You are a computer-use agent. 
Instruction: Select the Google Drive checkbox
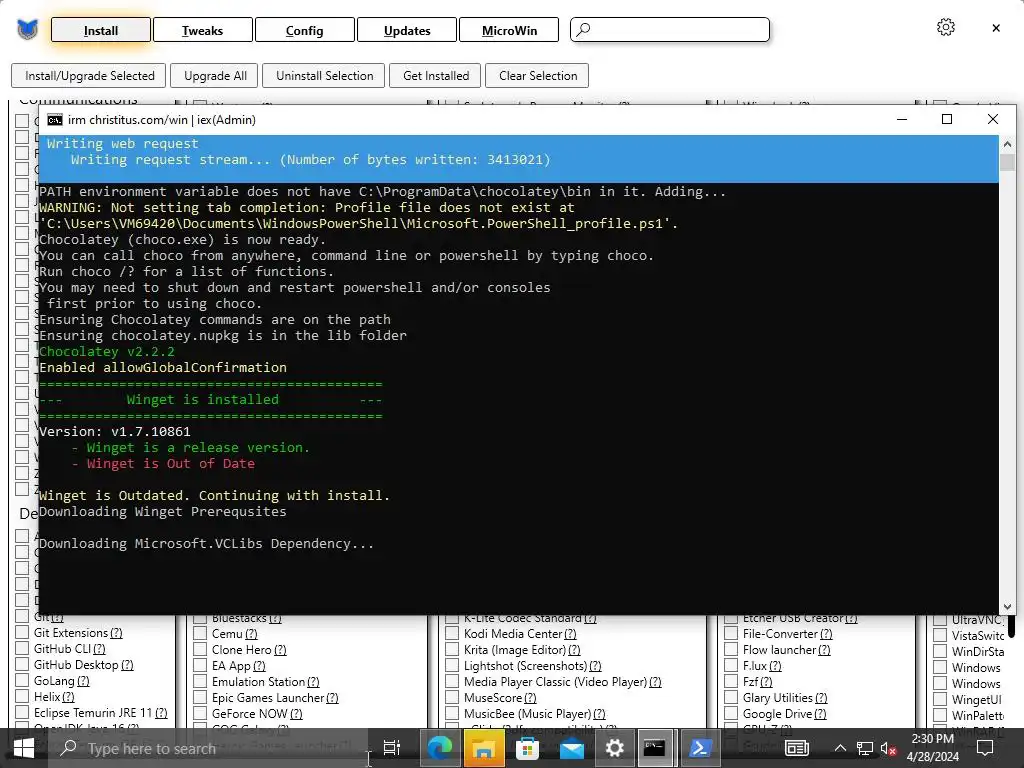(x=731, y=714)
